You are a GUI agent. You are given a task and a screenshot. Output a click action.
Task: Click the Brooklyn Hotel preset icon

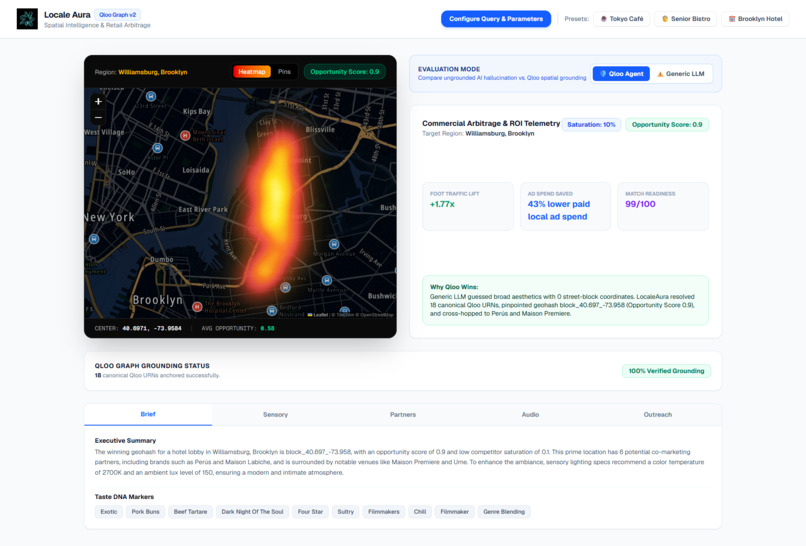tap(731, 19)
